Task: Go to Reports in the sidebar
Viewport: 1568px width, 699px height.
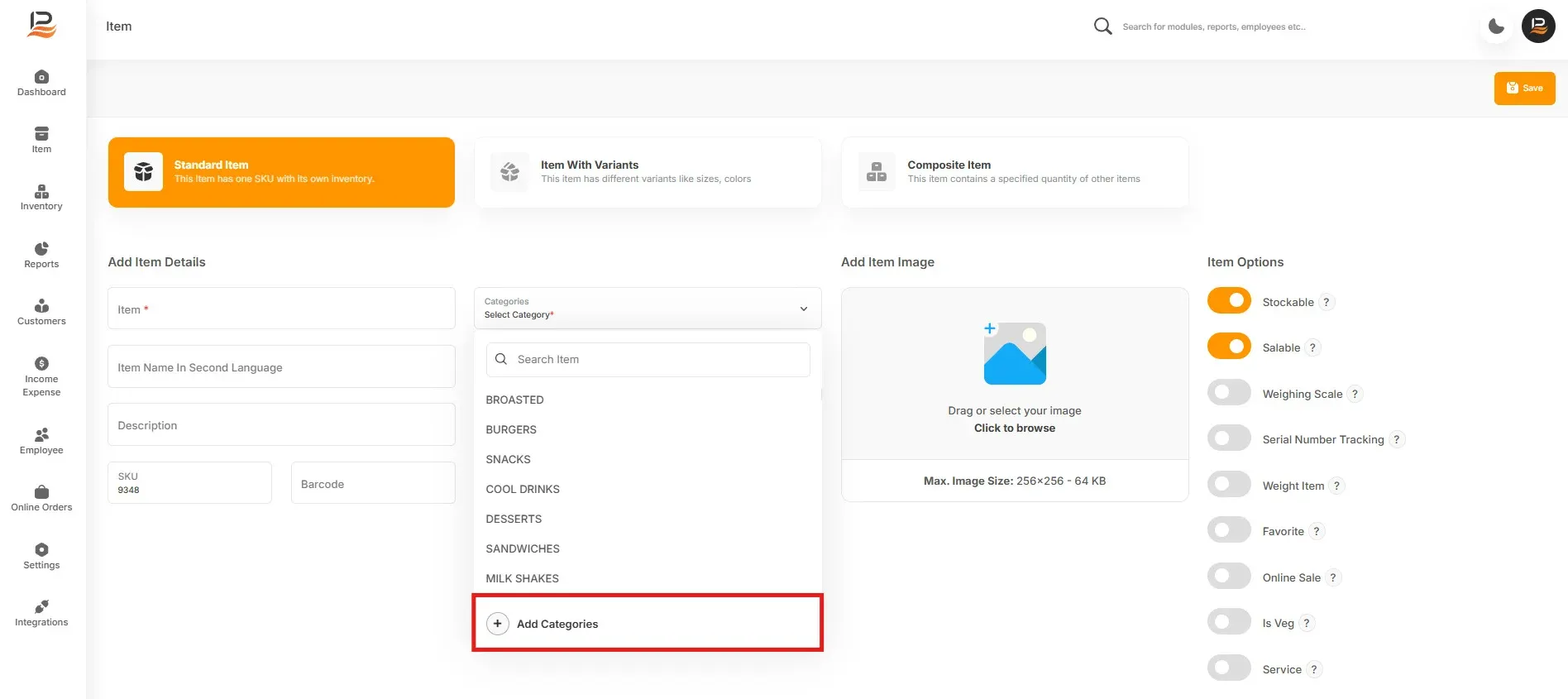Action: click(x=41, y=255)
